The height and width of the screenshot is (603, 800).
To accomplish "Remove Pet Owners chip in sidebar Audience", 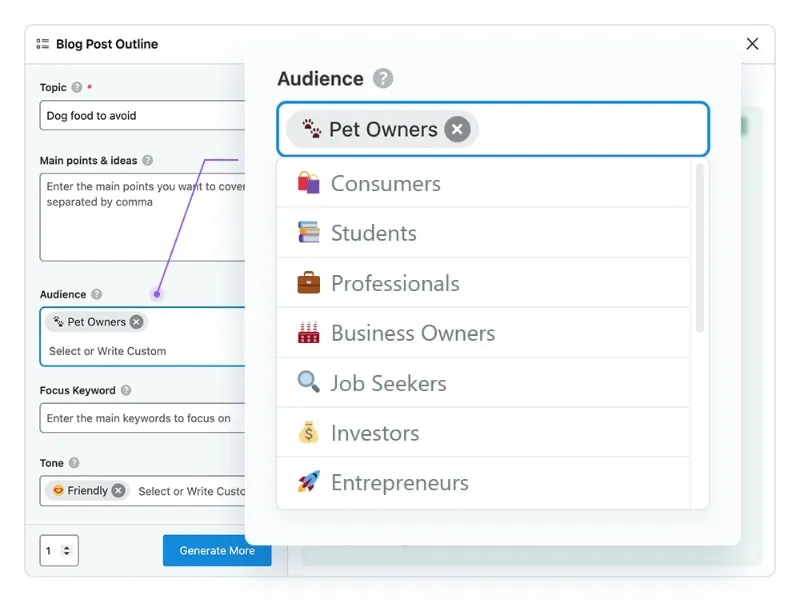I will [137, 322].
